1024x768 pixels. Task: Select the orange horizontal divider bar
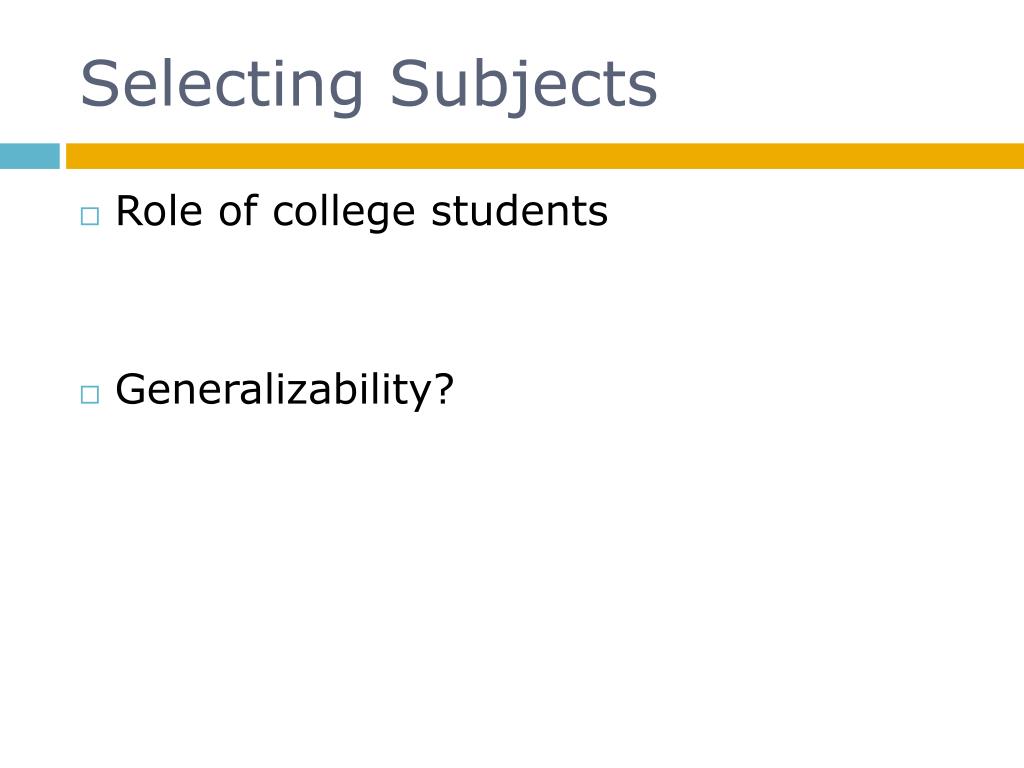tap(545, 156)
